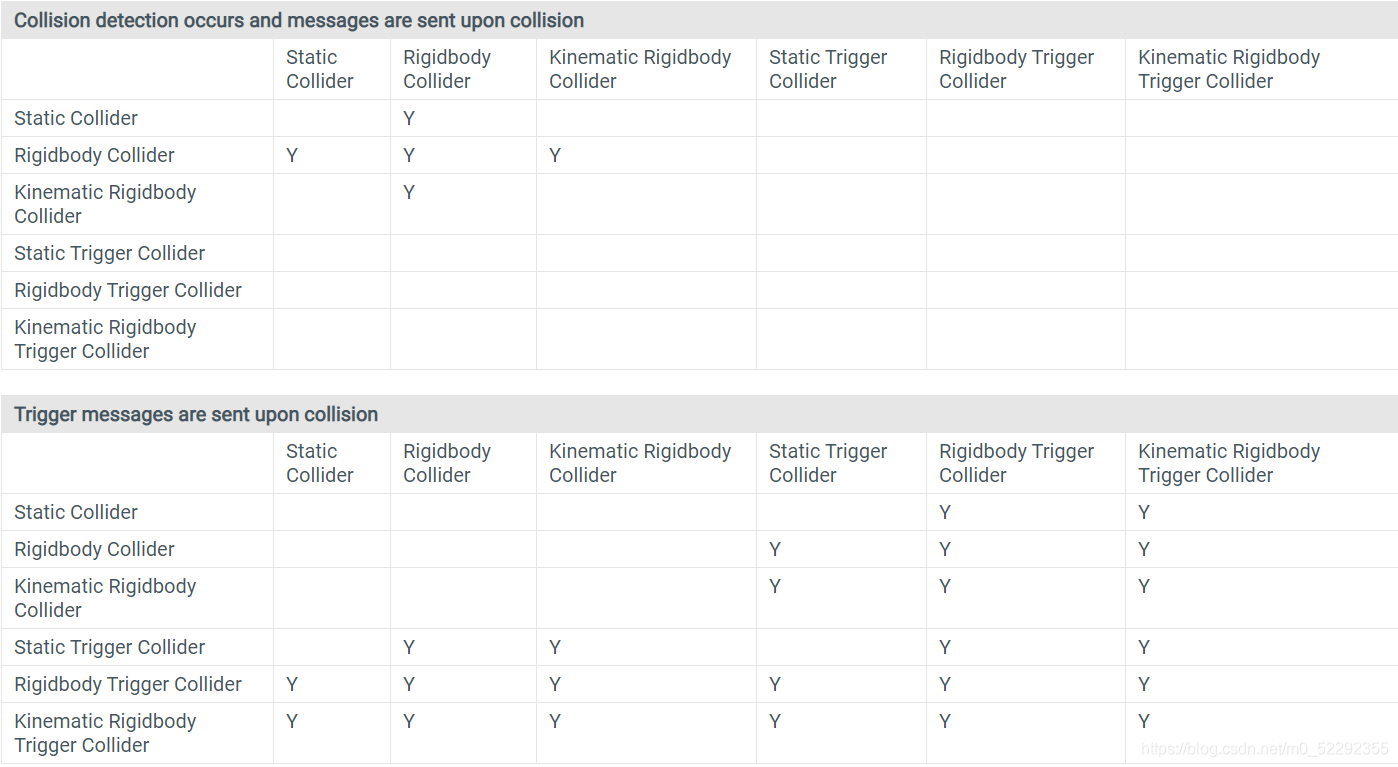Screen dimensions: 1398x767
Task: Click 'Rigidbody Trigger Collider' row label in trigger messages table
Action: (x=128, y=684)
